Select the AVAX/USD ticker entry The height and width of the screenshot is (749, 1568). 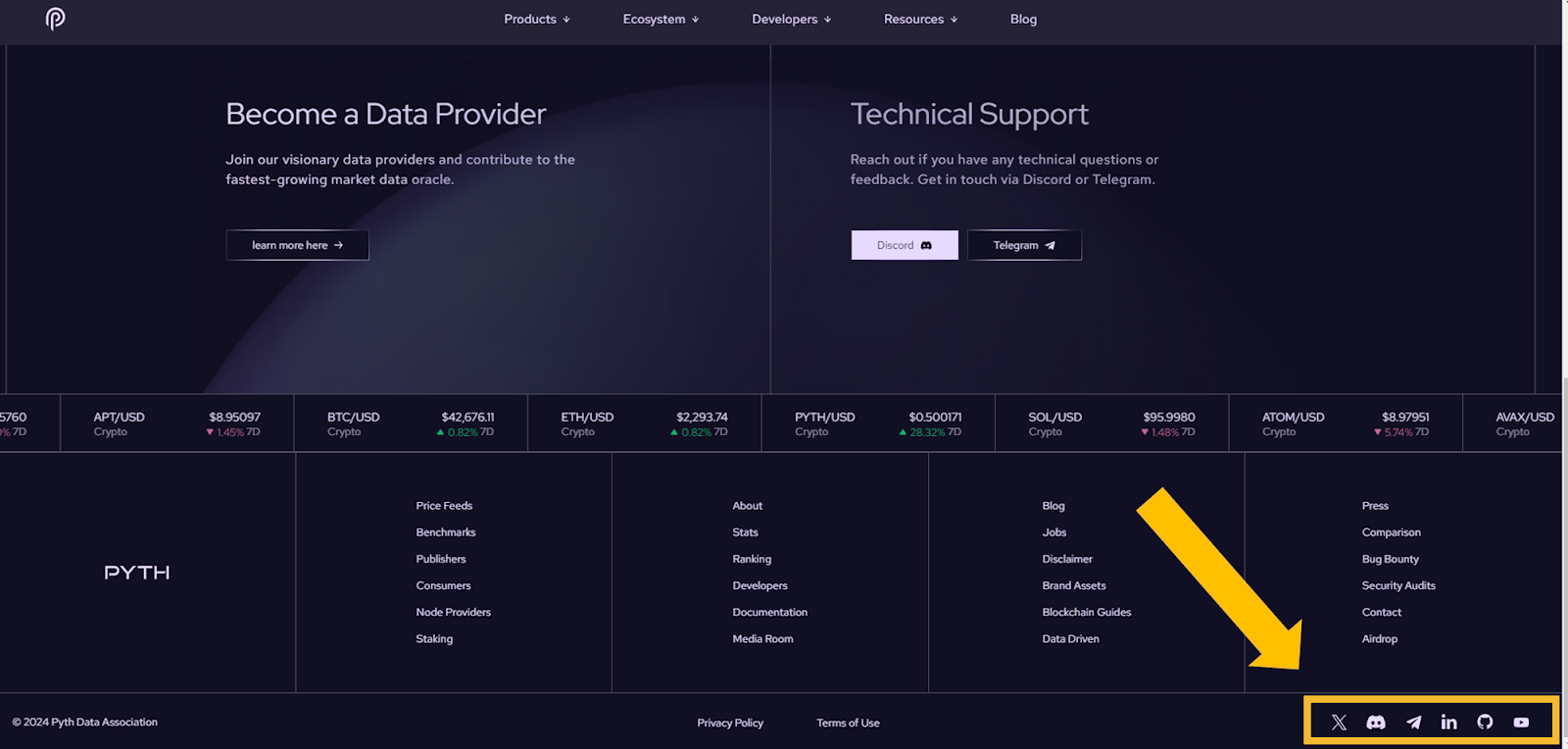[1513, 424]
